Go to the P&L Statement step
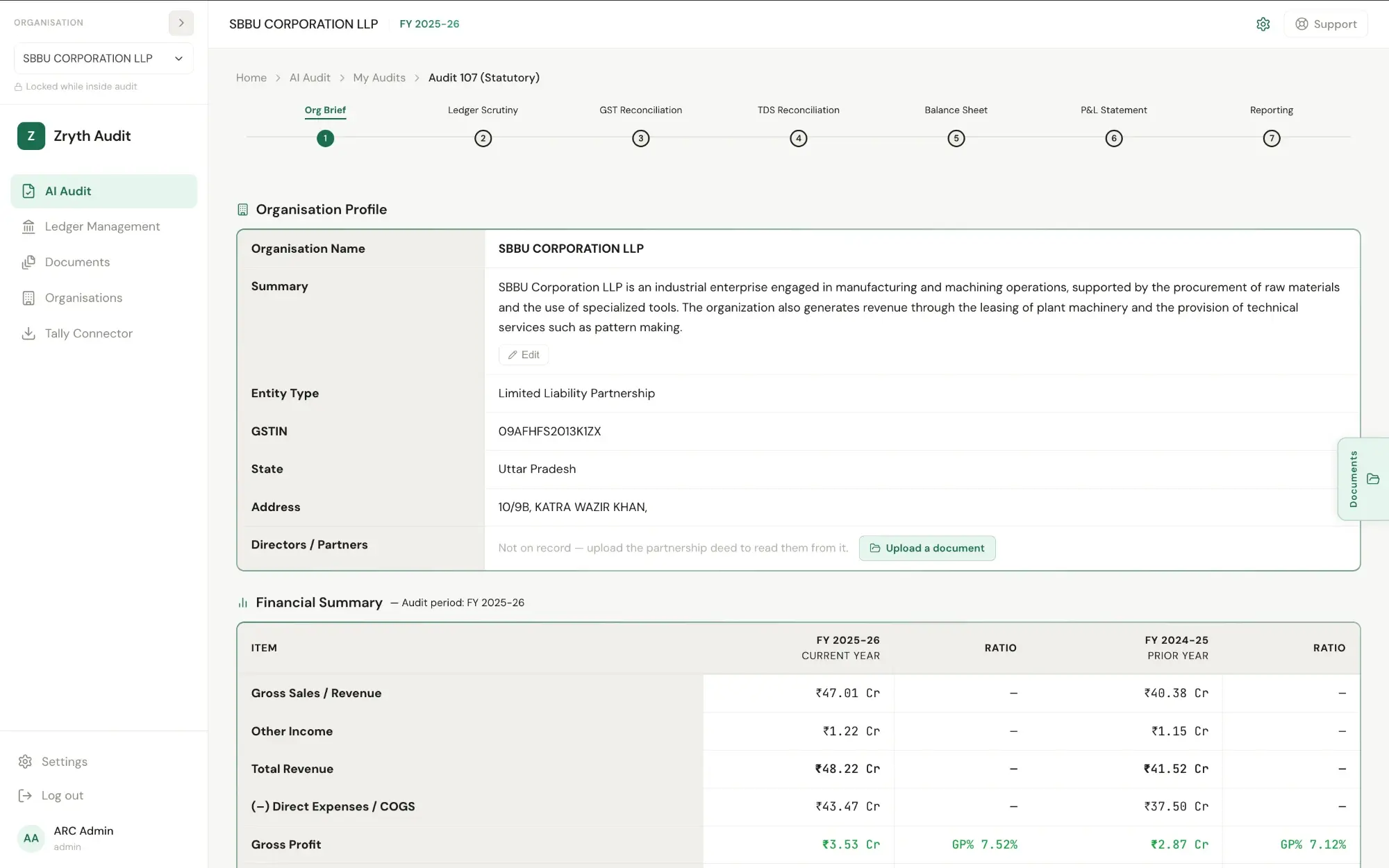The image size is (1389, 868). click(x=1114, y=110)
